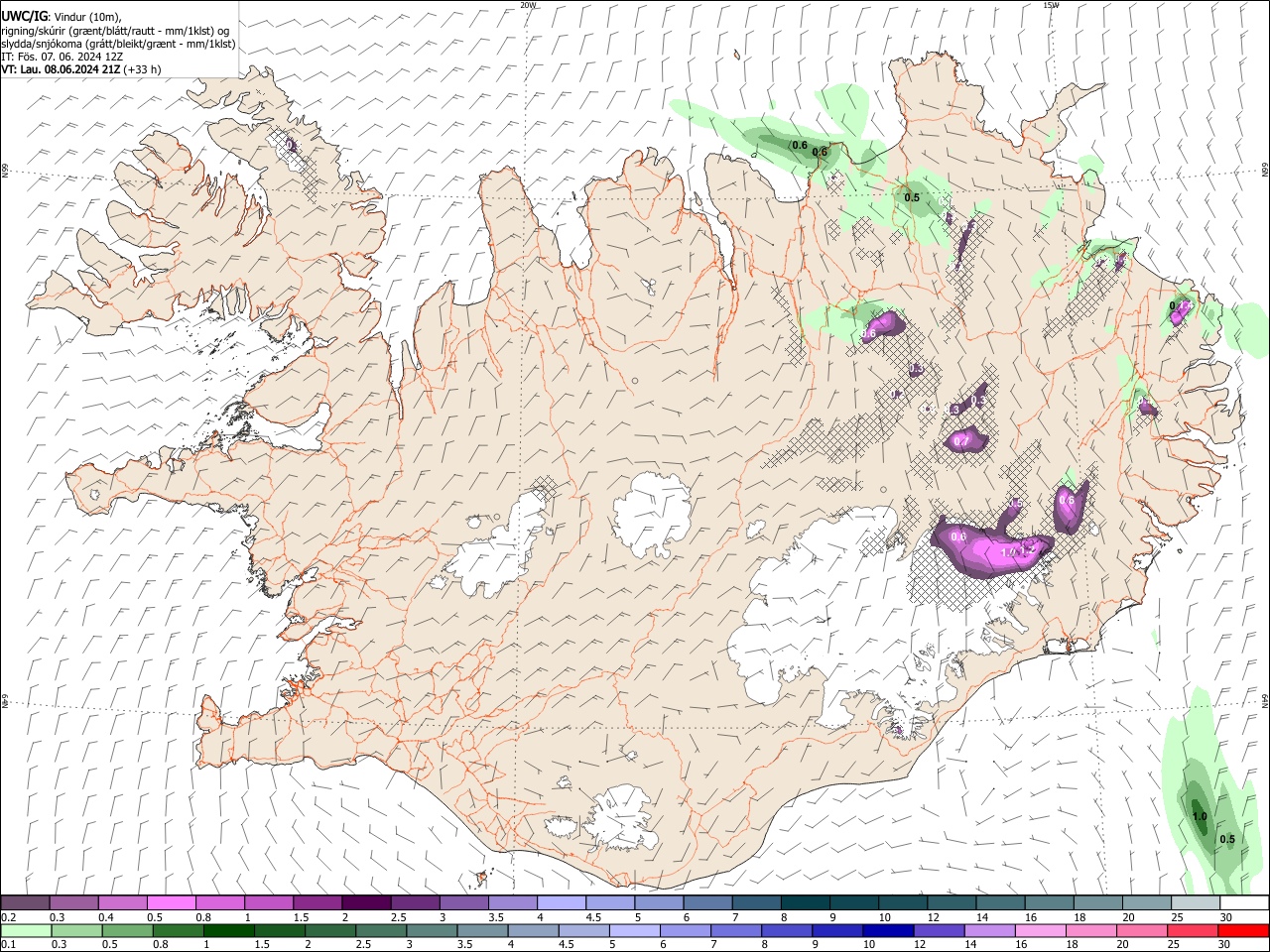Click the Mýrdalsjökull glacier near south coast
The width and height of the screenshot is (1270, 952).
click(620, 819)
